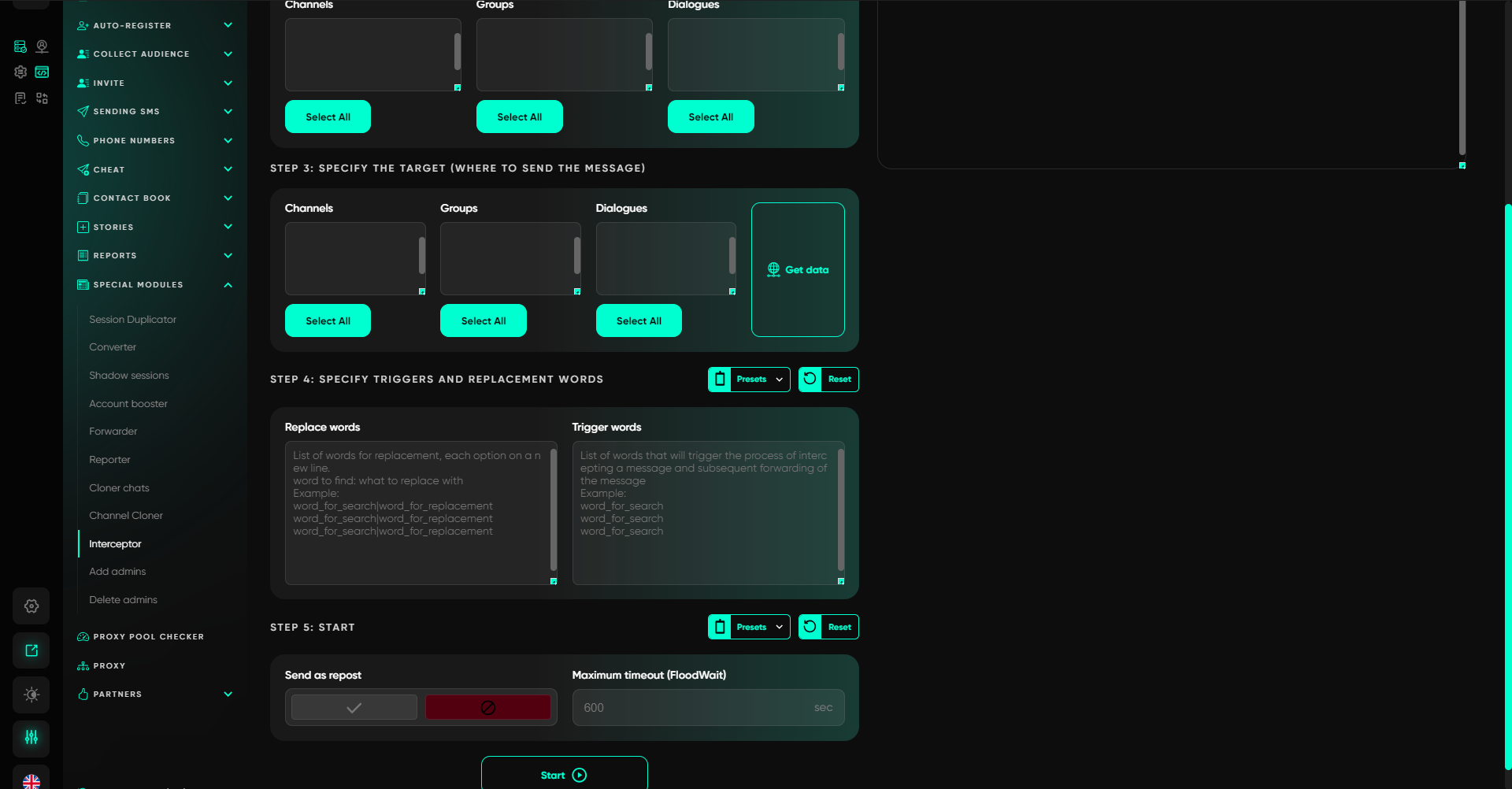
Task: Click the Replace words scrollbar
Action: tap(554, 509)
